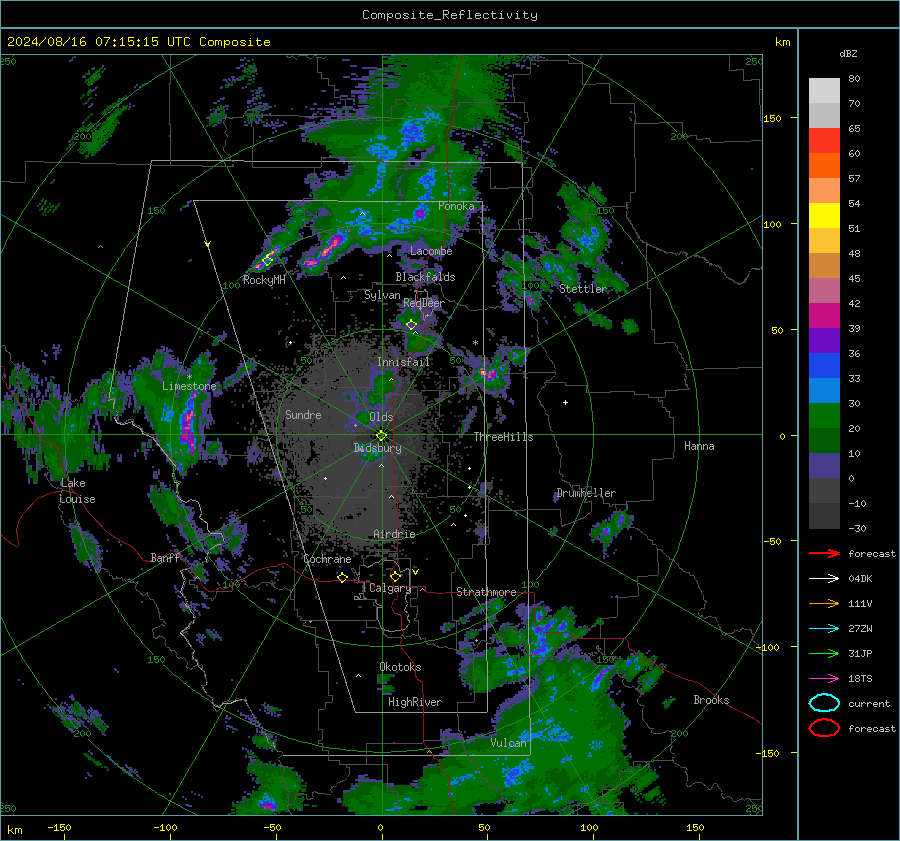The image size is (900, 841).
Task: Click the Hanna label
Action: pyautogui.click(x=699, y=446)
